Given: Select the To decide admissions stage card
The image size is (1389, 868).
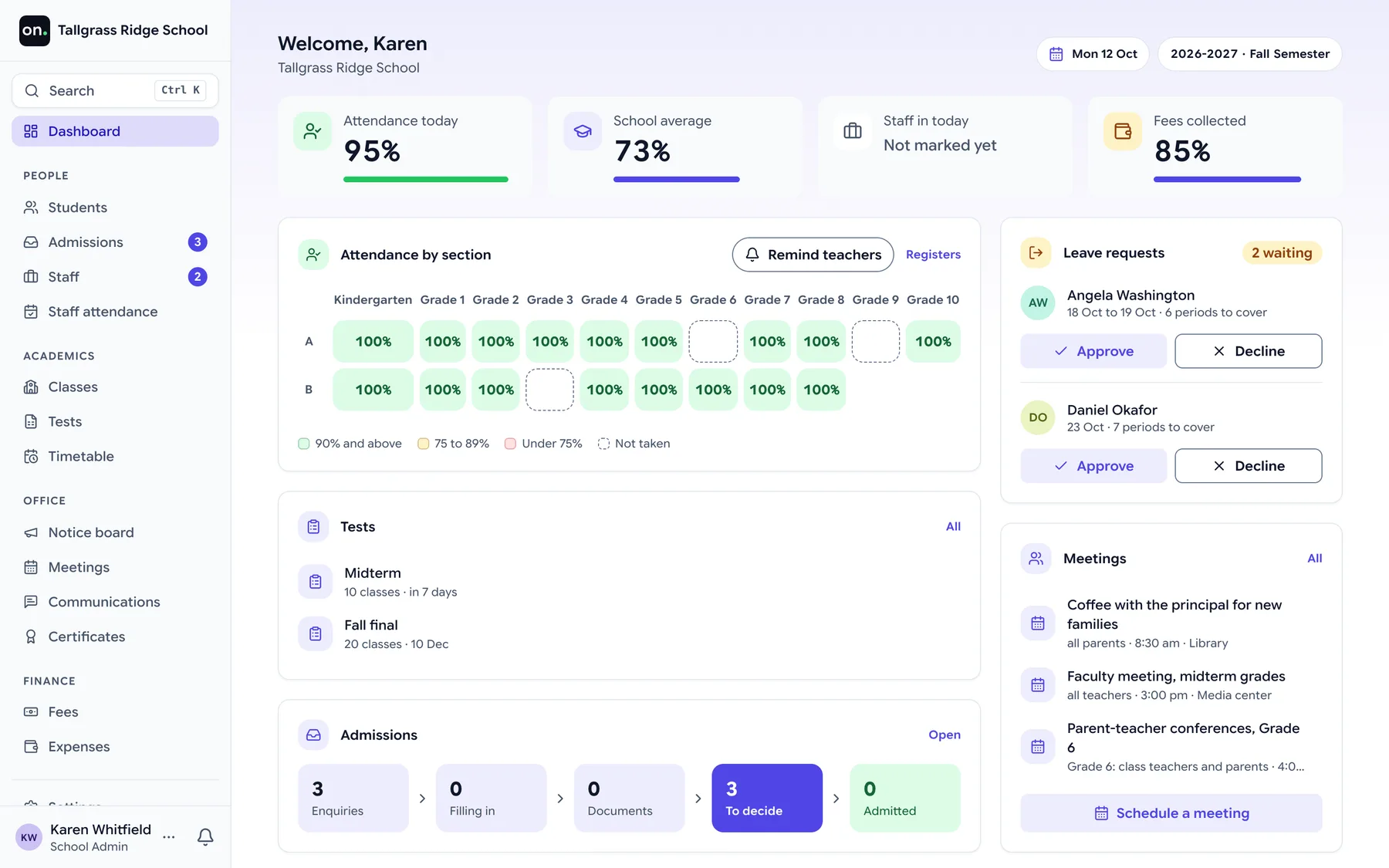Looking at the screenshot, I should point(767,798).
